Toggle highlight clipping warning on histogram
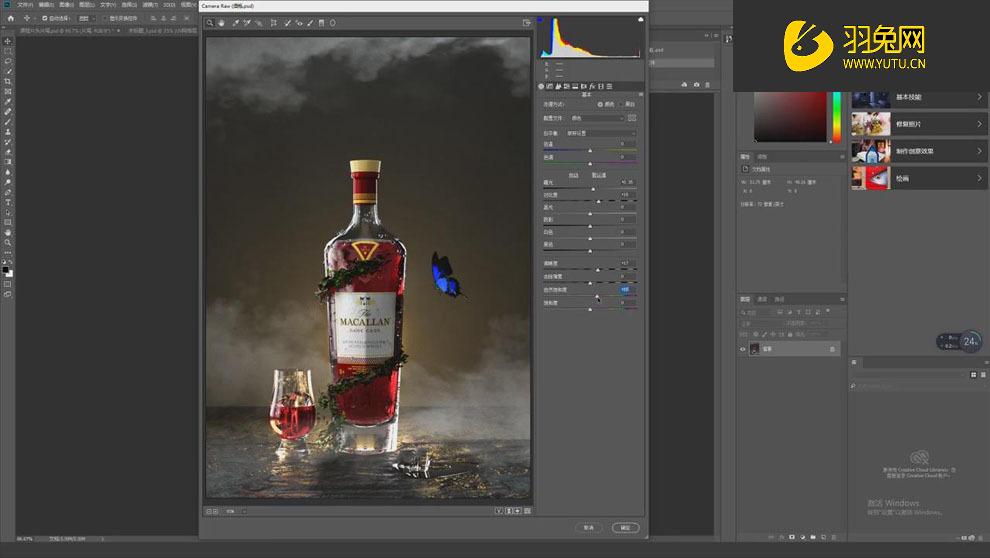Image resolution: width=990 pixels, height=558 pixels. 640,20
